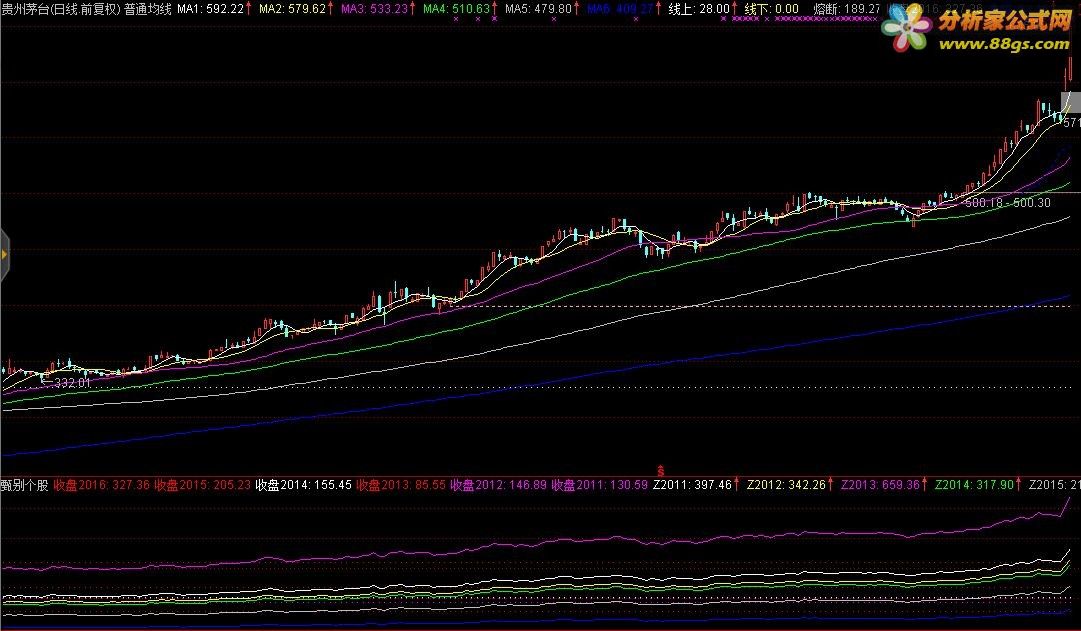Click the Z2012: 342.26 value

(787, 485)
